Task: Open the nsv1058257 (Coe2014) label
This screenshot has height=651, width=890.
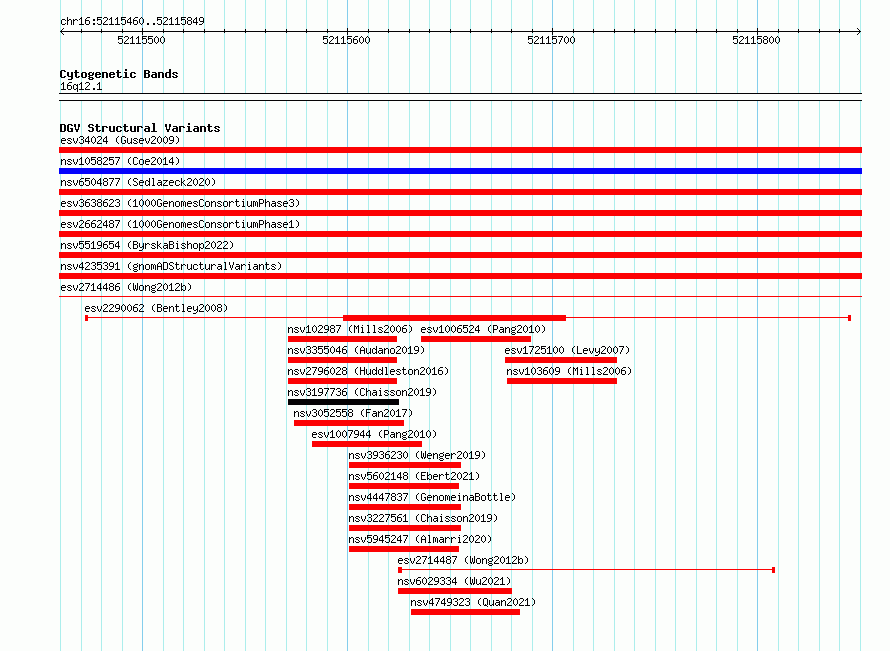Action: pyautogui.click(x=120, y=161)
